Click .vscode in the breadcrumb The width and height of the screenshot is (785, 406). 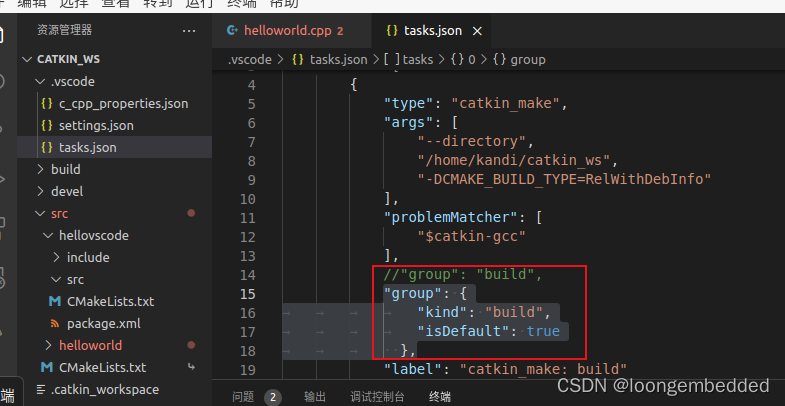pos(249,60)
